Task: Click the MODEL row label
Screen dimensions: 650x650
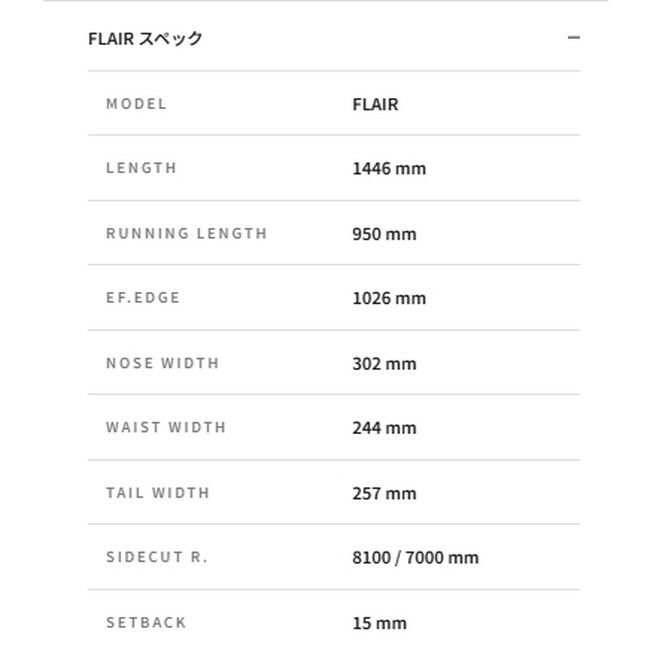Action: tap(137, 104)
